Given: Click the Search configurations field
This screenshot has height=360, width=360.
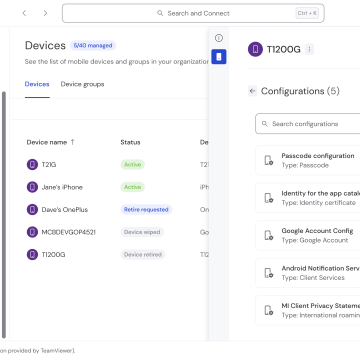Looking at the screenshot, I should click(308, 124).
